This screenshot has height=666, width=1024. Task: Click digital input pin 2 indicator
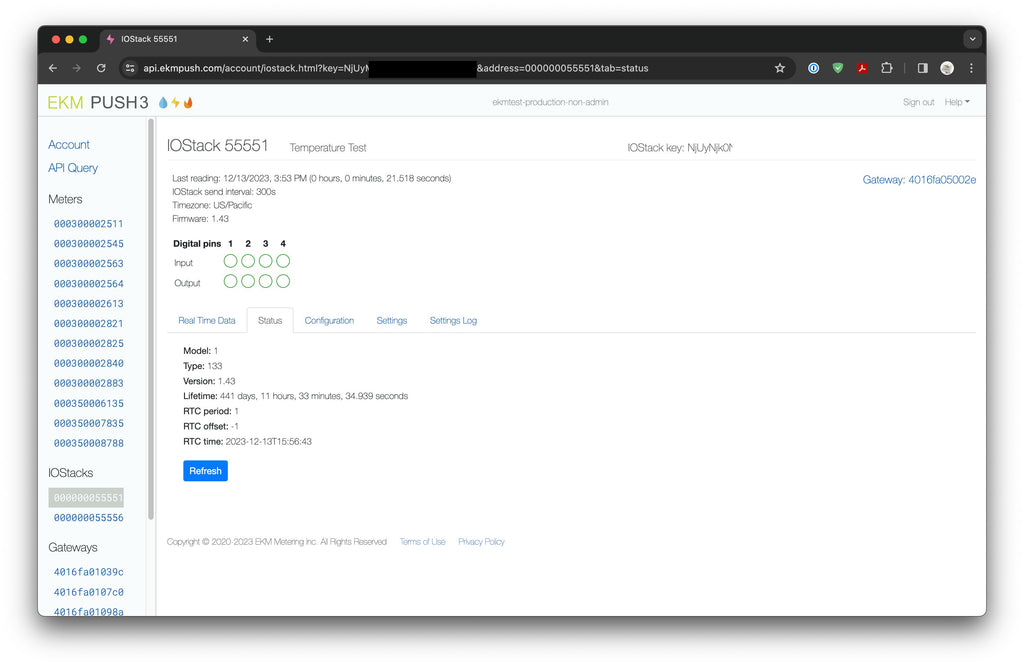[248, 261]
